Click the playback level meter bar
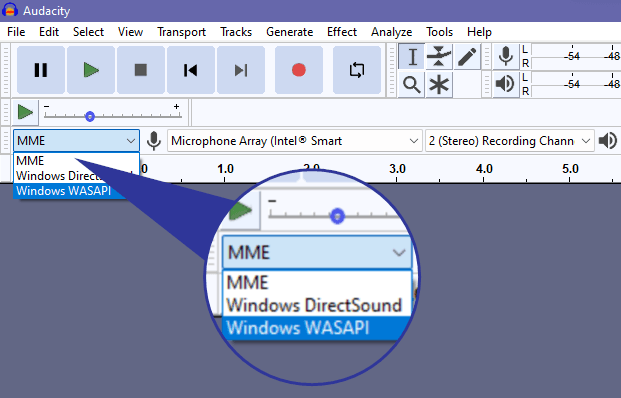The width and height of the screenshot is (621, 398). tap(576, 84)
